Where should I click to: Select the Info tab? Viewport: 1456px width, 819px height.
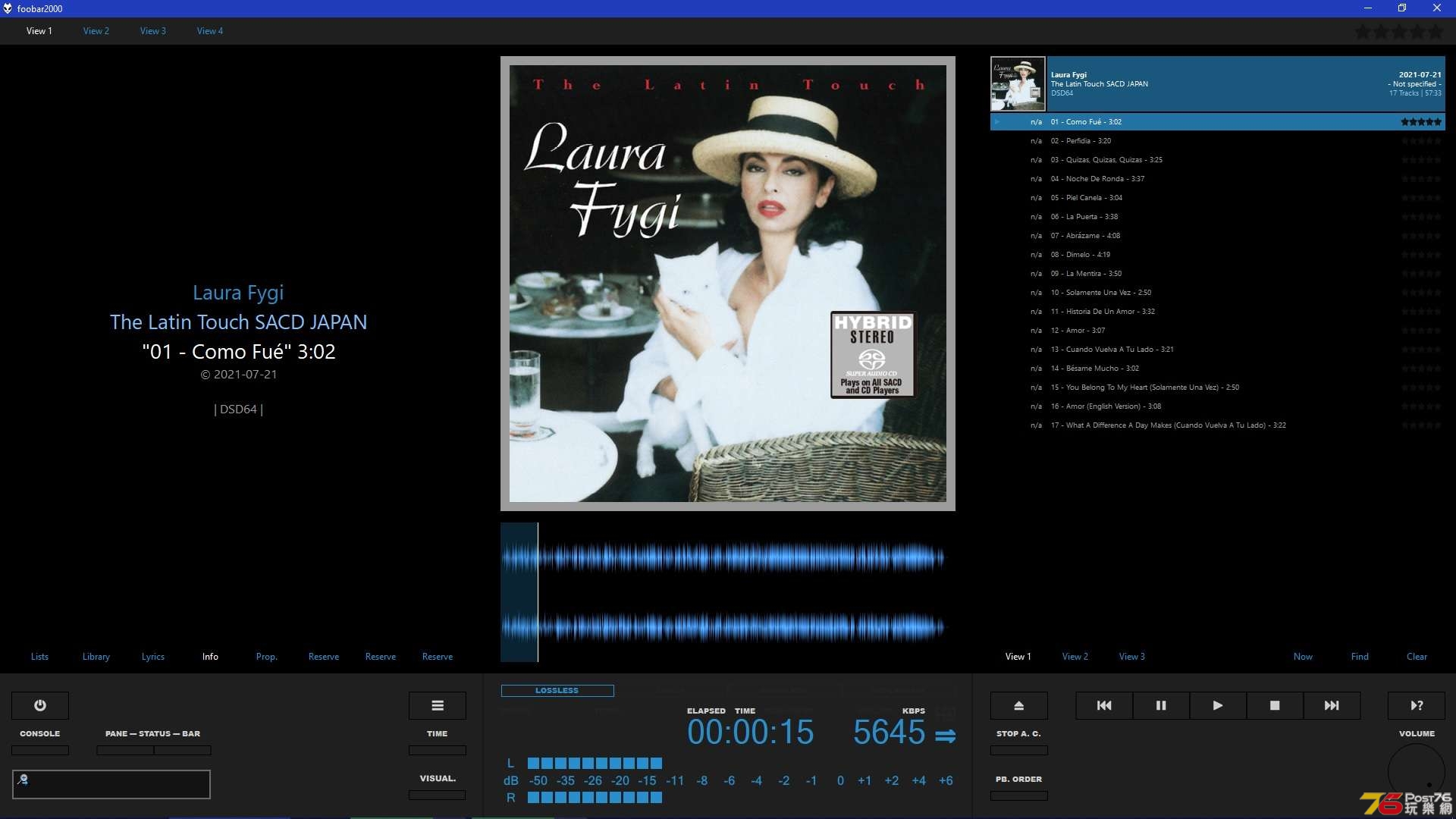pyautogui.click(x=210, y=657)
